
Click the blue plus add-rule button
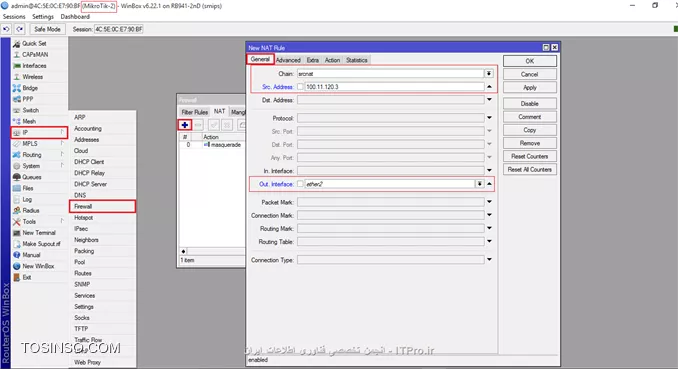click(185, 125)
